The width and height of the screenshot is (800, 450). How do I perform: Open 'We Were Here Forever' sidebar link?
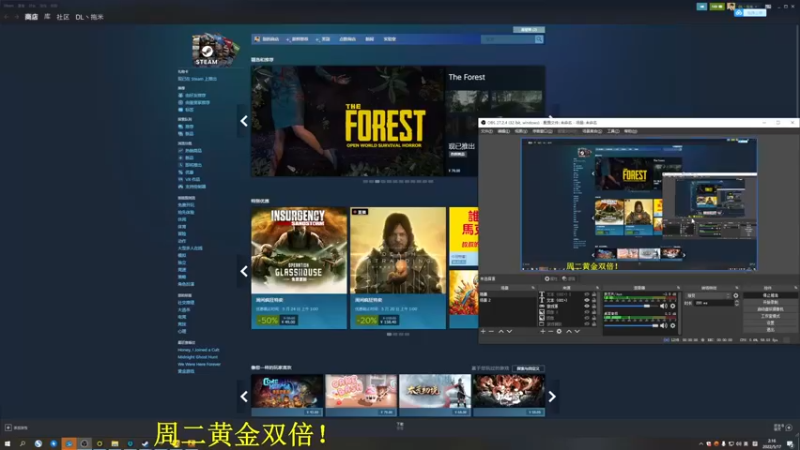coord(199,364)
